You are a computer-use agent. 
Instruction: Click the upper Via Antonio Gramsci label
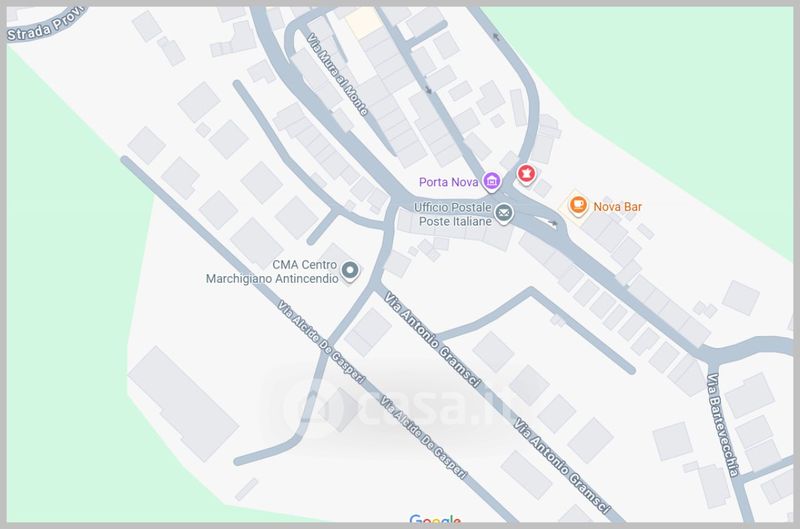(x=432, y=340)
